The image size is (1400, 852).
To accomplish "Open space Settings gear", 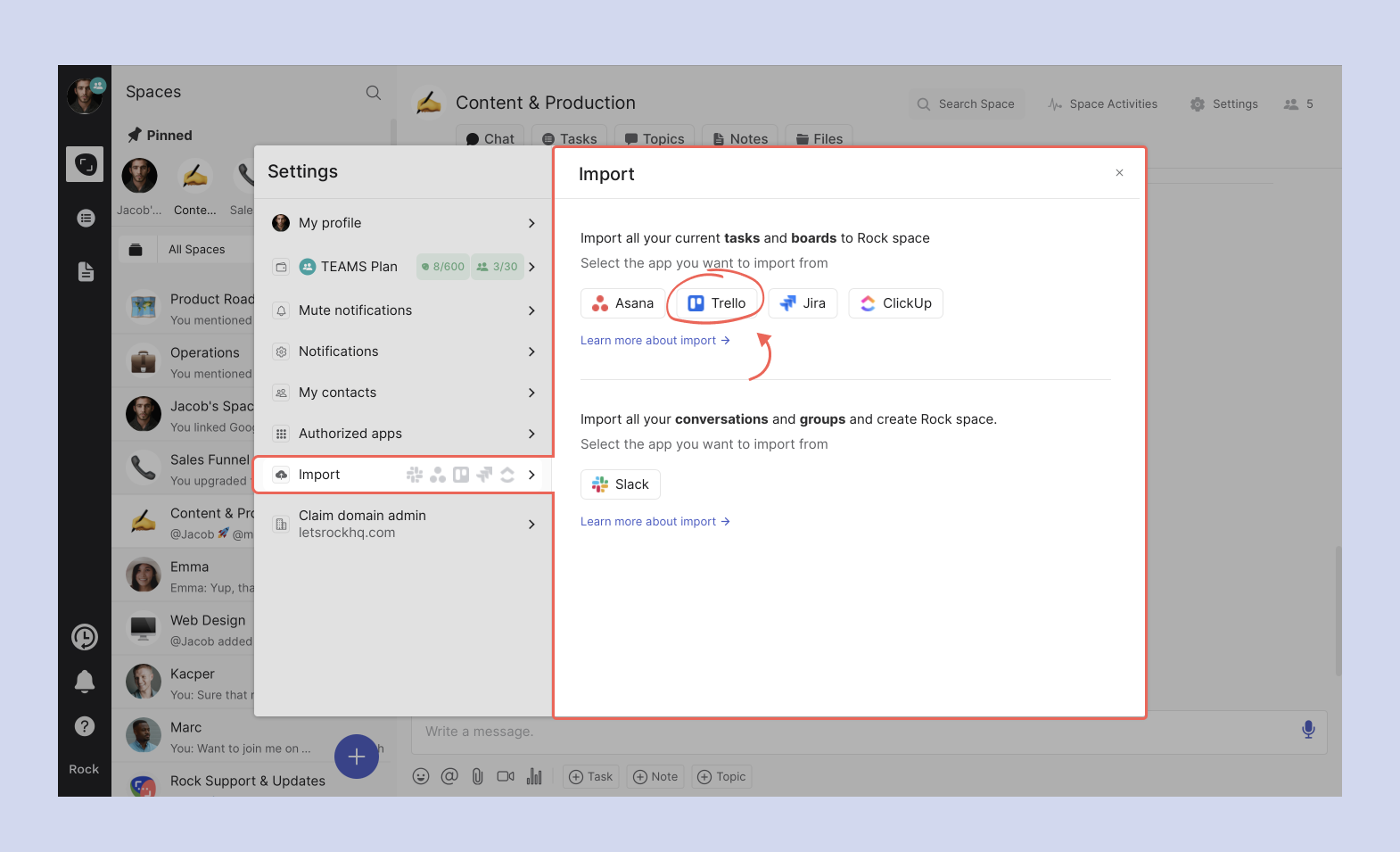I will point(1224,104).
